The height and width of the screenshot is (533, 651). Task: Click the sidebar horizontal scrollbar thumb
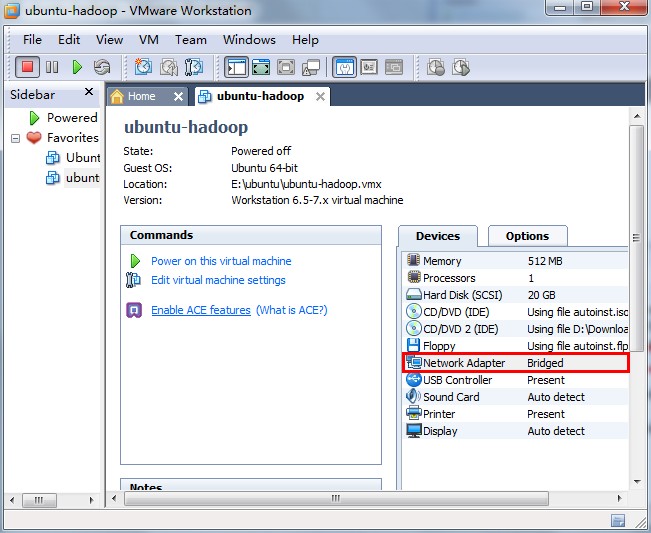tap(39, 500)
